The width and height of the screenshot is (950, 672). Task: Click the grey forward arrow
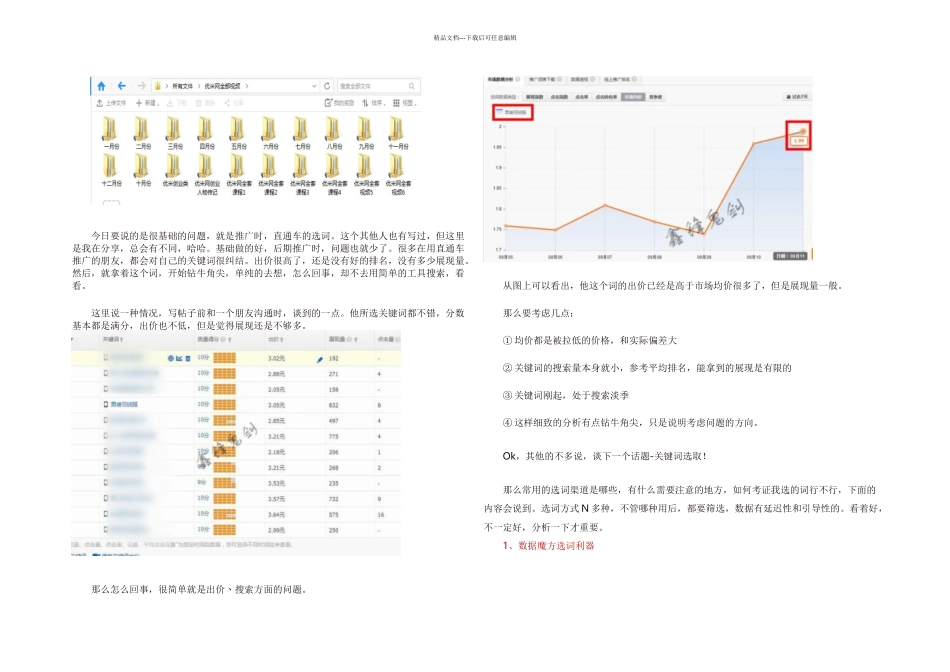(141, 86)
